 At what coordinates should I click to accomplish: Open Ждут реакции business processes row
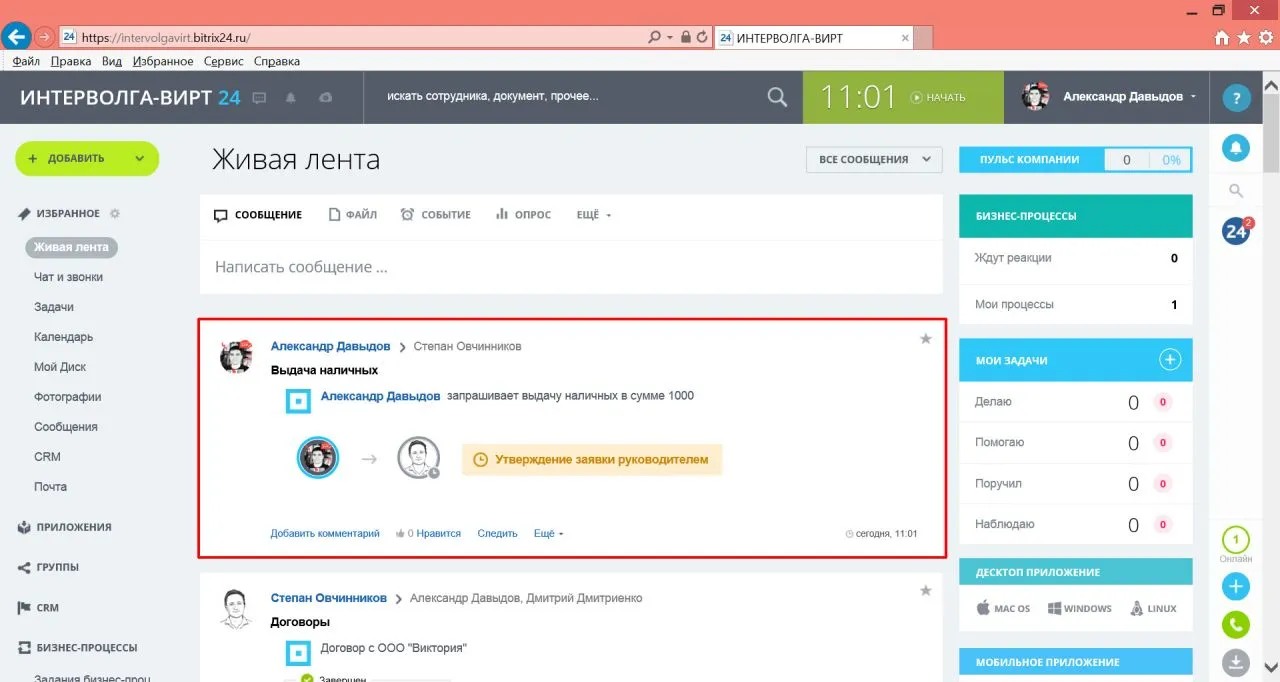pyautogui.click(x=1076, y=258)
